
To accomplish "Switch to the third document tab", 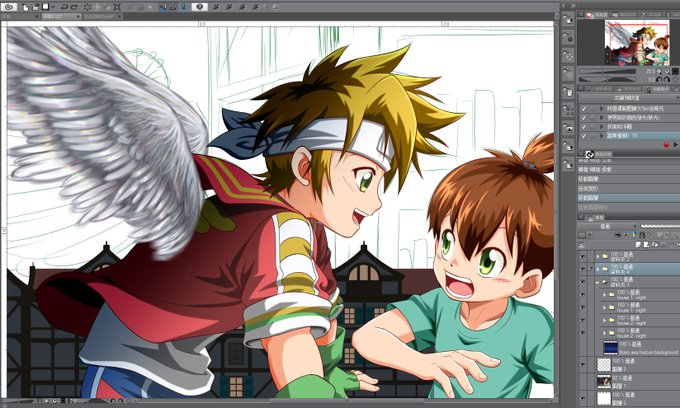I will pos(100,16).
